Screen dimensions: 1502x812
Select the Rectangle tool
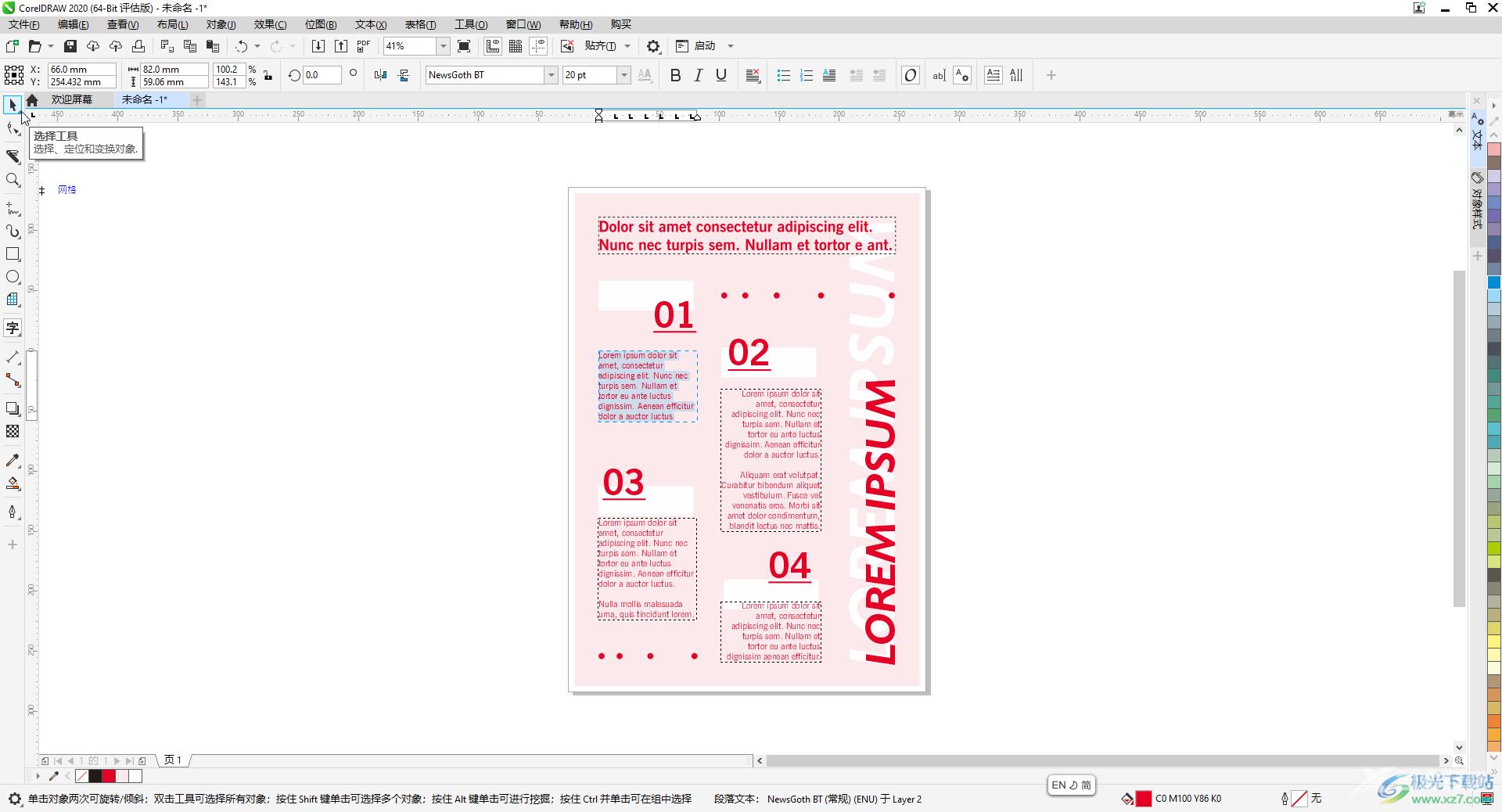13,254
